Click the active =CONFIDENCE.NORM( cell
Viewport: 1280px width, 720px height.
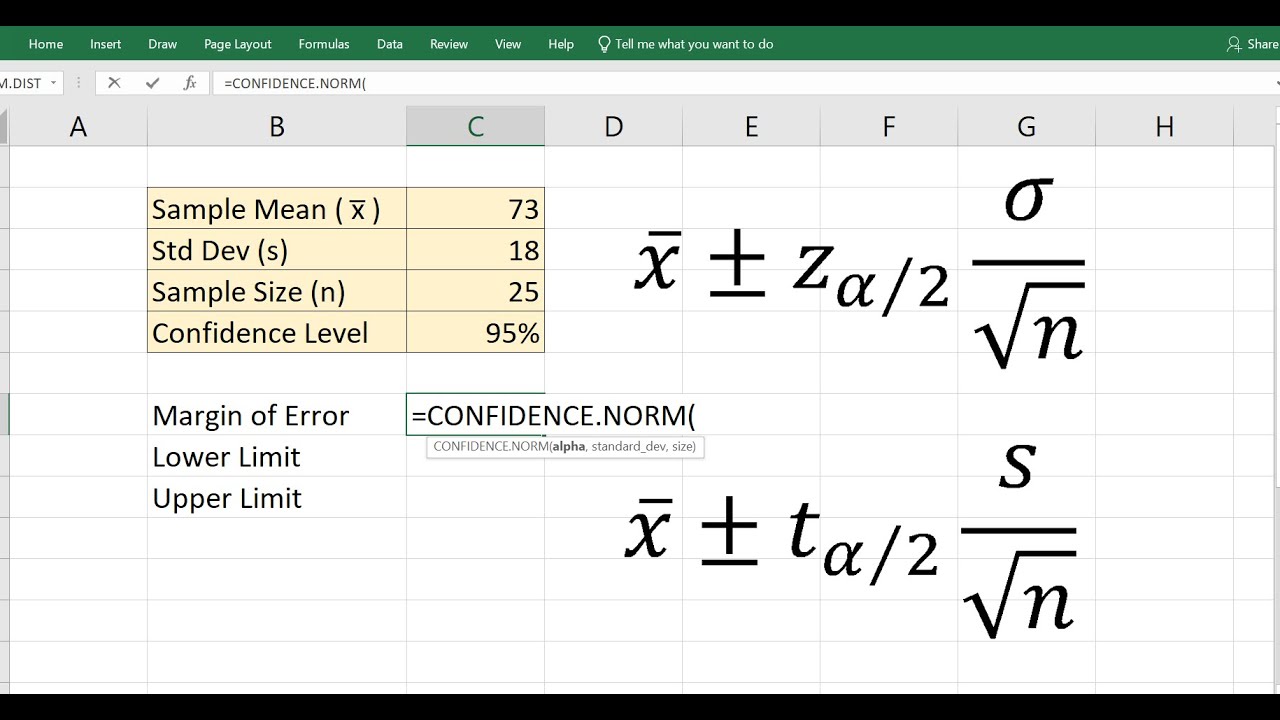click(x=476, y=415)
